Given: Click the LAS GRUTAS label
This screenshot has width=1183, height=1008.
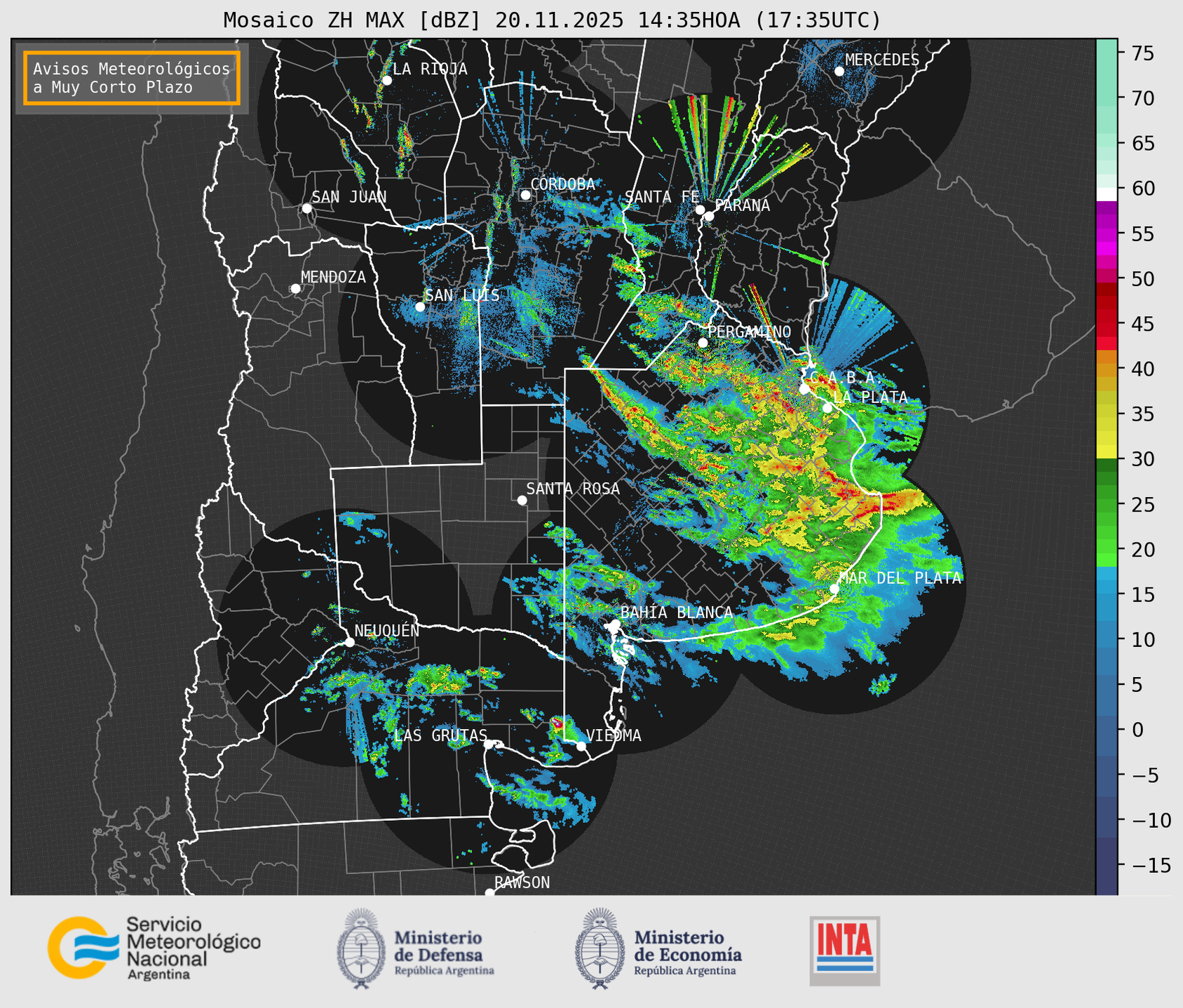Looking at the screenshot, I should tap(440, 735).
